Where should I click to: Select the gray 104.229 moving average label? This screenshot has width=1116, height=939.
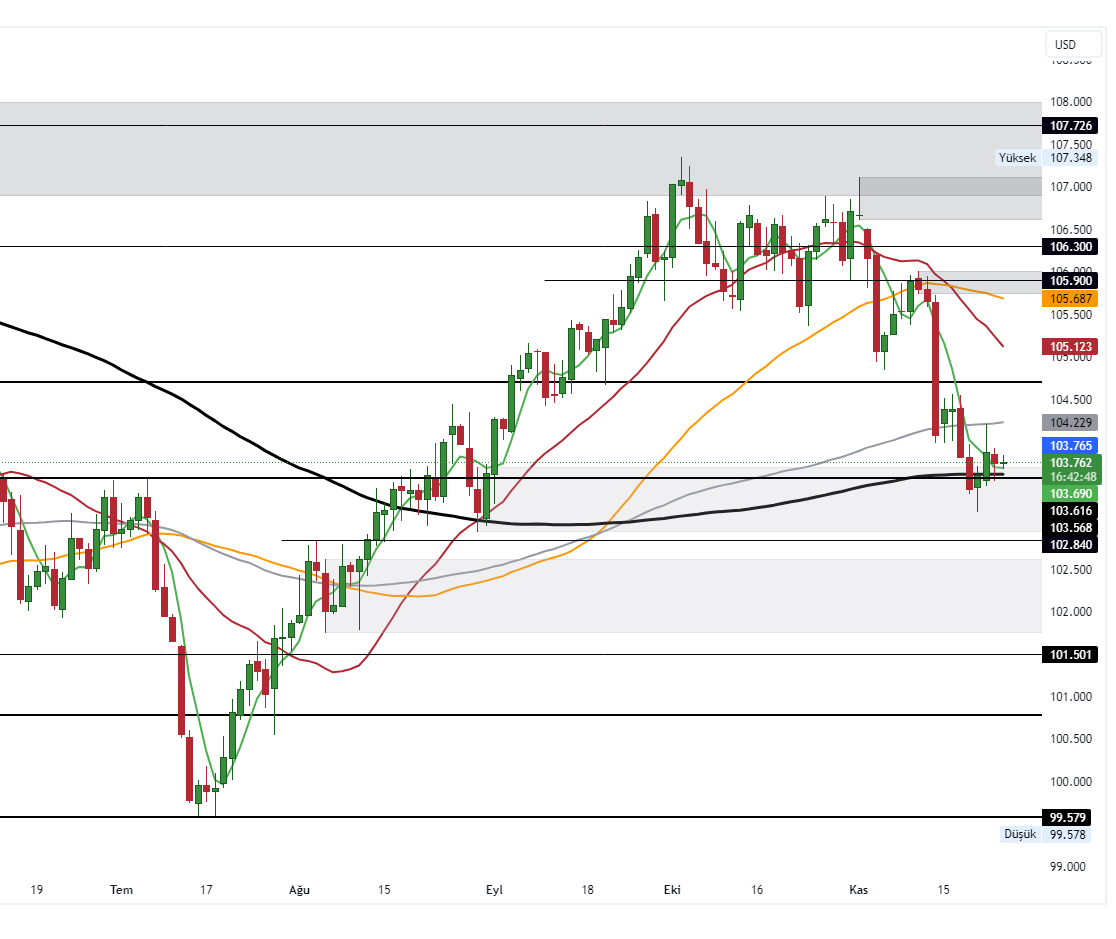pos(1069,422)
